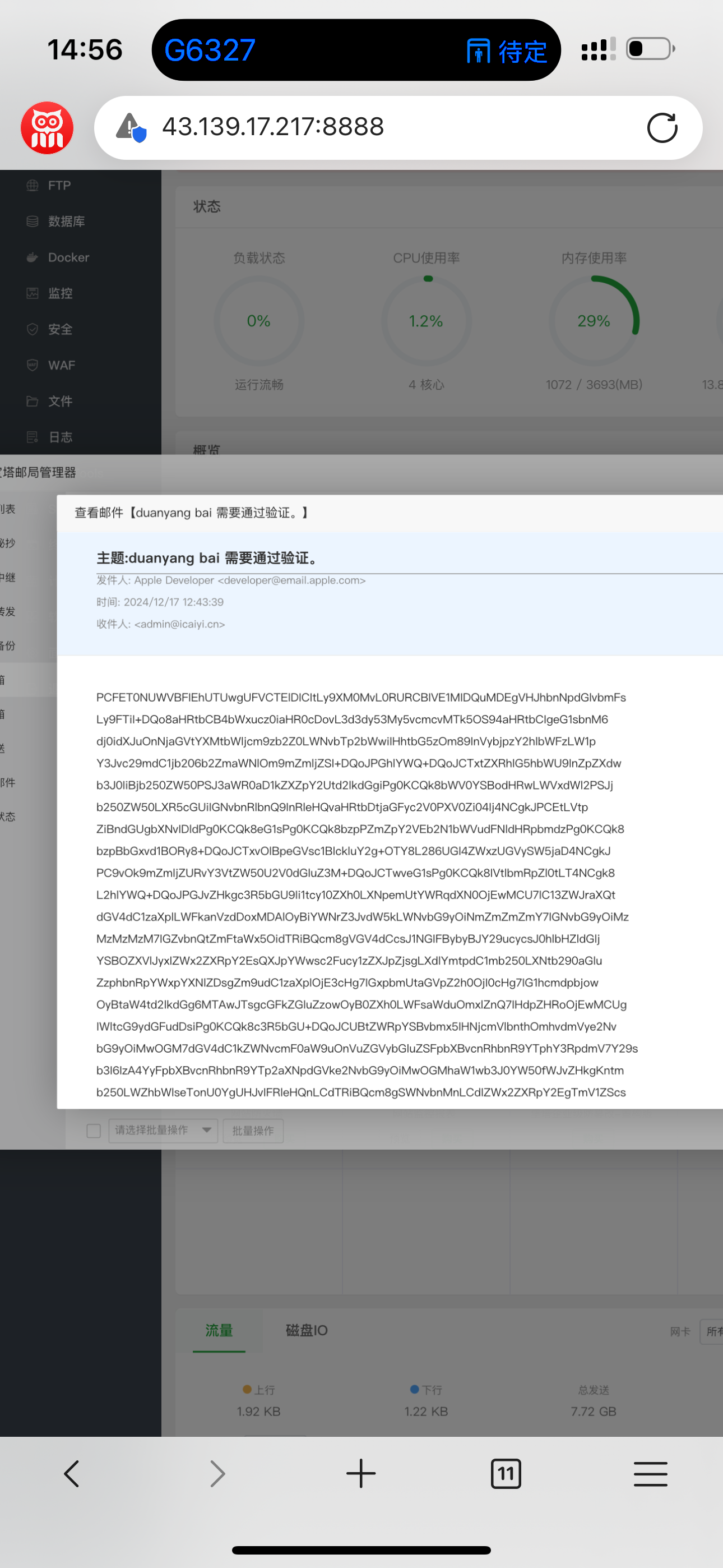The height and width of the screenshot is (1568, 723).
Task: Click the CPU使用率 1.2% gauge
Action: point(427,321)
